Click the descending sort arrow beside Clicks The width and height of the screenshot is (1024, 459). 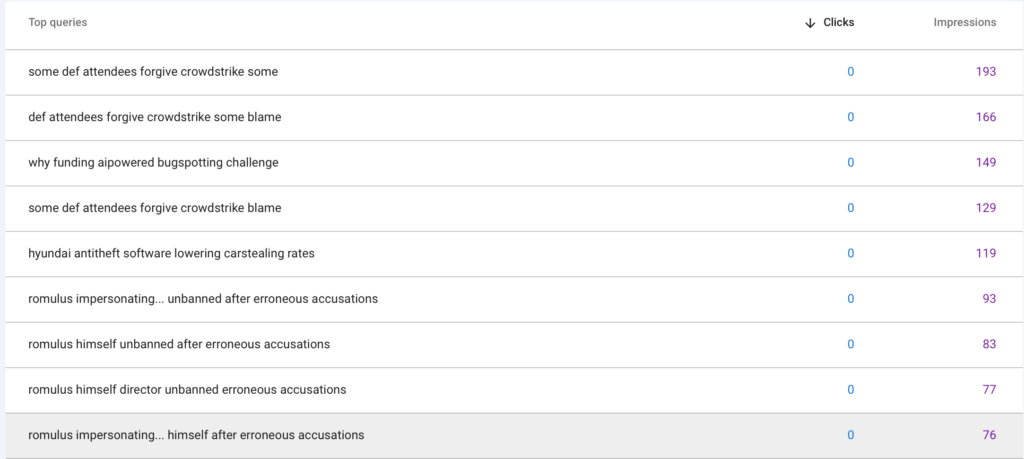pos(810,23)
